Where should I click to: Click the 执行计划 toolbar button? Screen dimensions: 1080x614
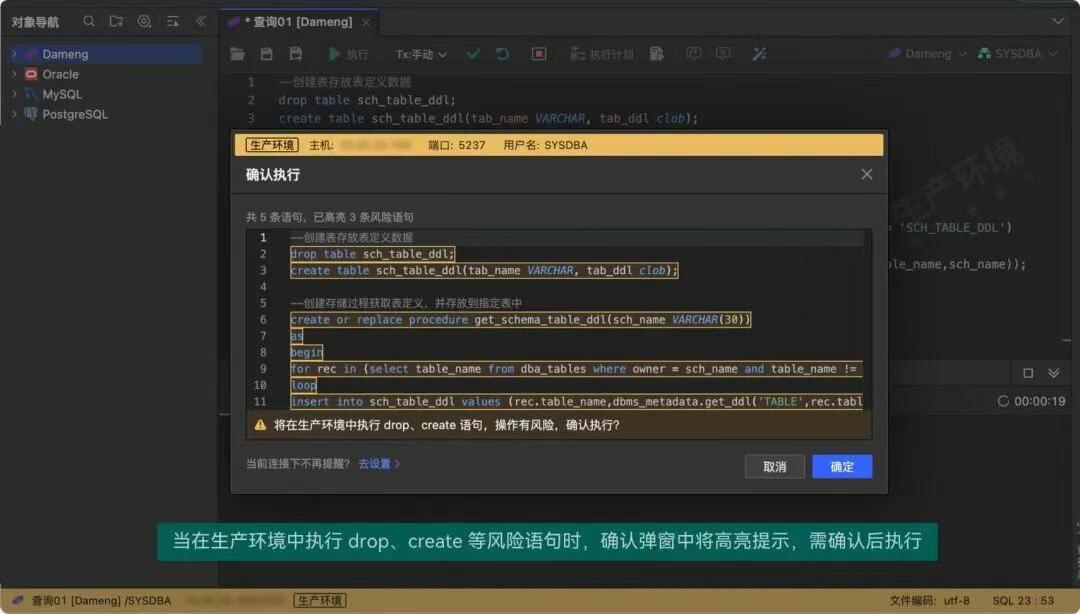coord(601,54)
